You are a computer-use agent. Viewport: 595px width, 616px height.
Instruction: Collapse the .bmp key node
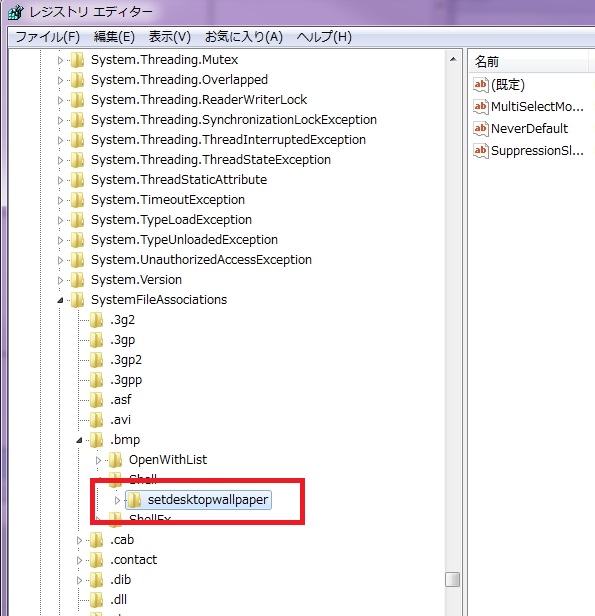tap(79, 440)
